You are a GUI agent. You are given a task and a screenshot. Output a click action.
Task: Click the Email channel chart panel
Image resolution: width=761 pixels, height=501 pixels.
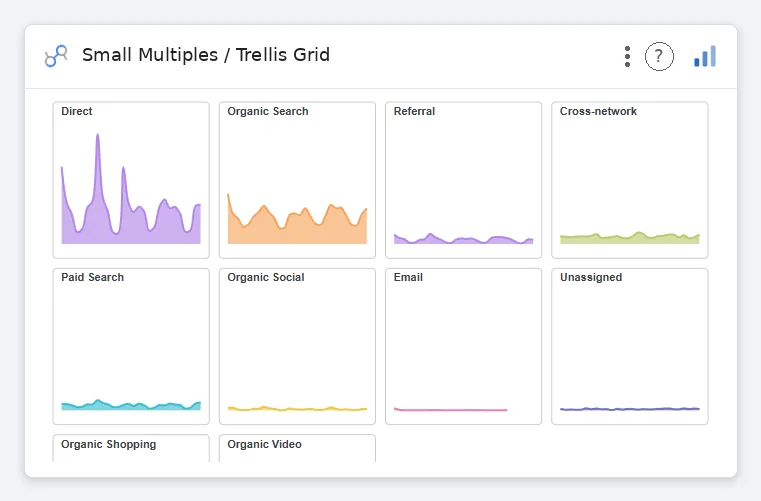[463, 346]
